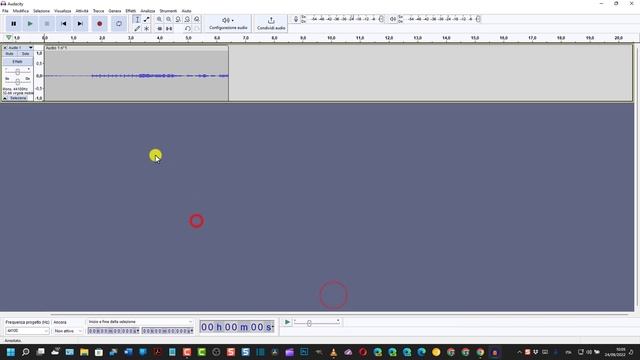Fit selection to width zoom icon
The width and height of the screenshot is (640, 360).
click(178, 19)
